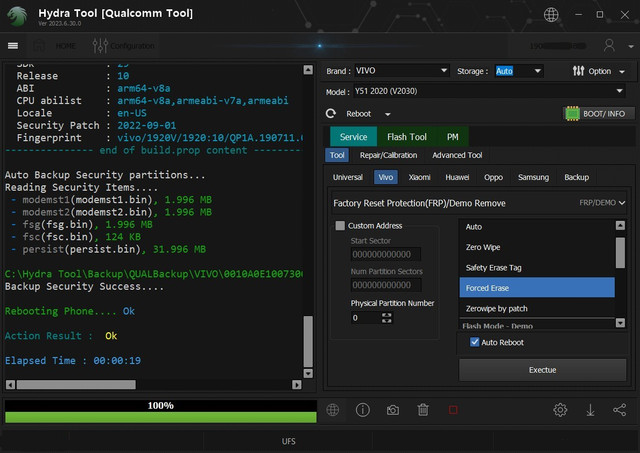Open the Huawei brand tab
This screenshot has width=640, height=453.
click(x=457, y=177)
